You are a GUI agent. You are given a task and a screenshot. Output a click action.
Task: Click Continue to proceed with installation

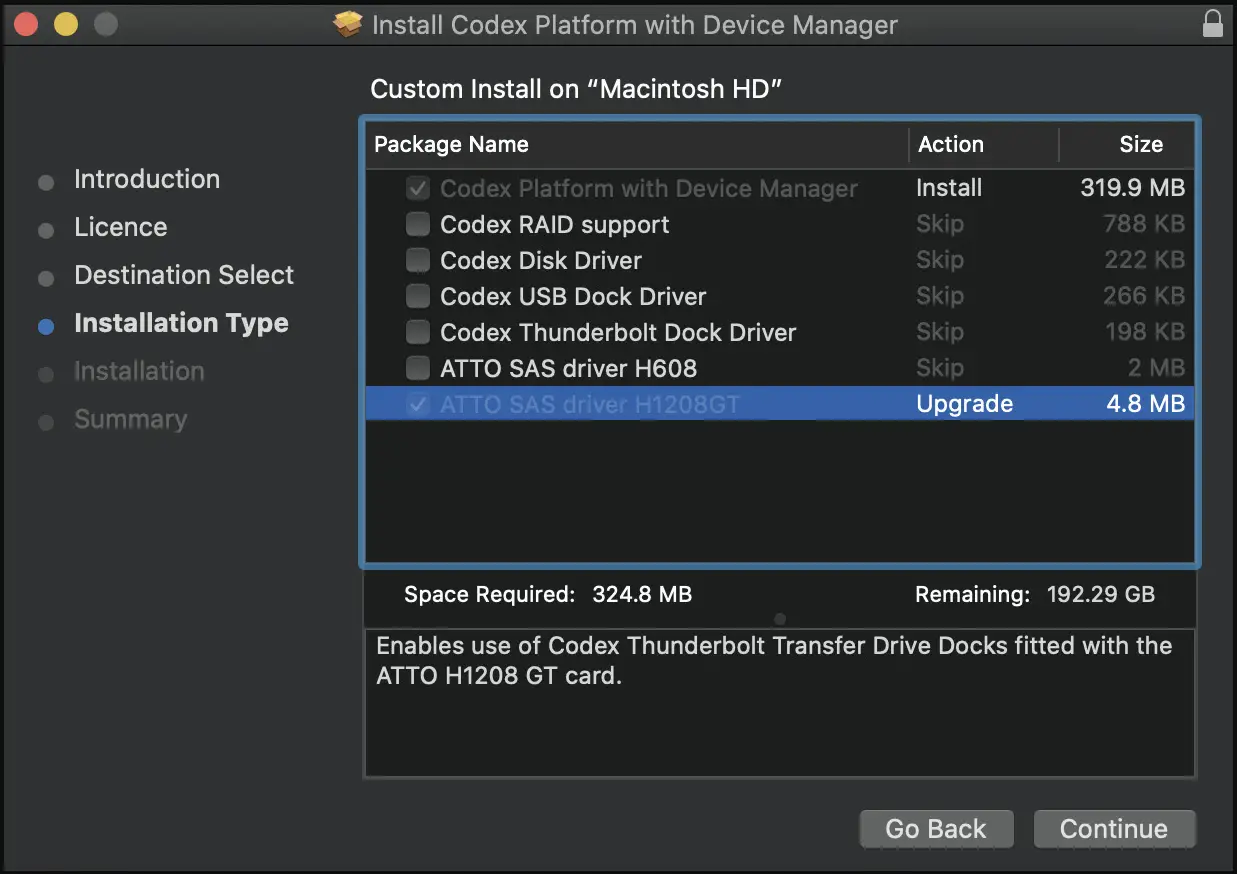[x=1114, y=828]
